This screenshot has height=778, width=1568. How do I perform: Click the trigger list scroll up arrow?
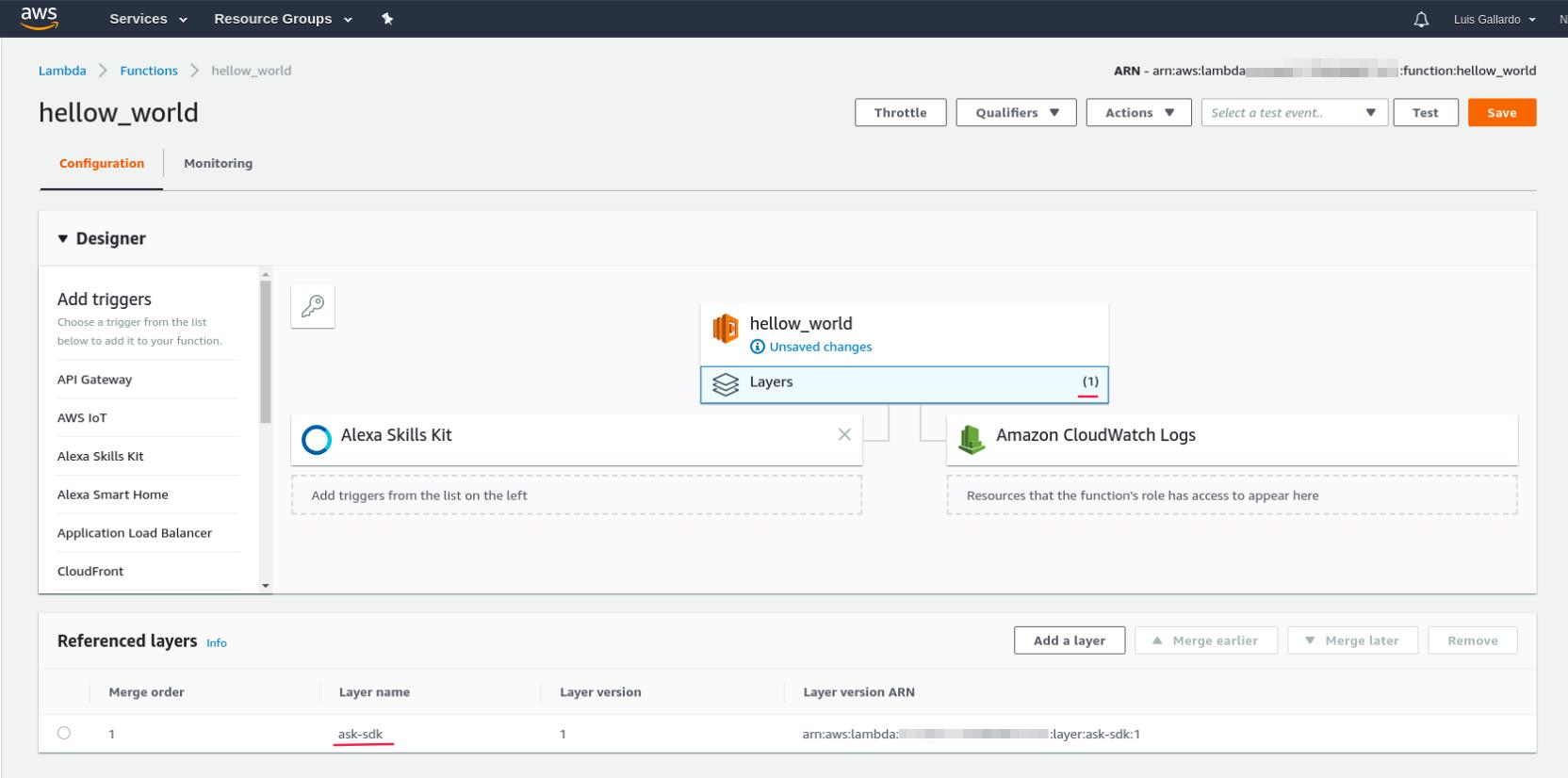pos(266,274)
